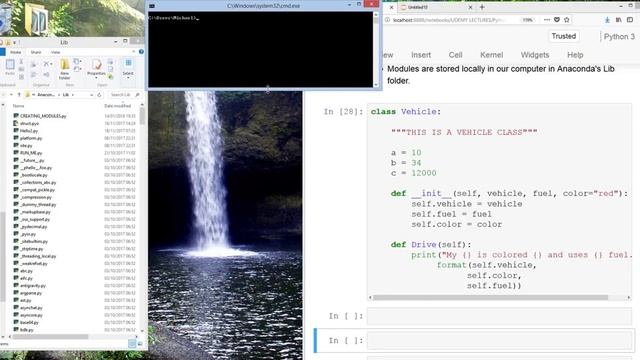Click the Name column header in Explorer
This screenshot has width=640, height=360.
click(x=18, y=106)
